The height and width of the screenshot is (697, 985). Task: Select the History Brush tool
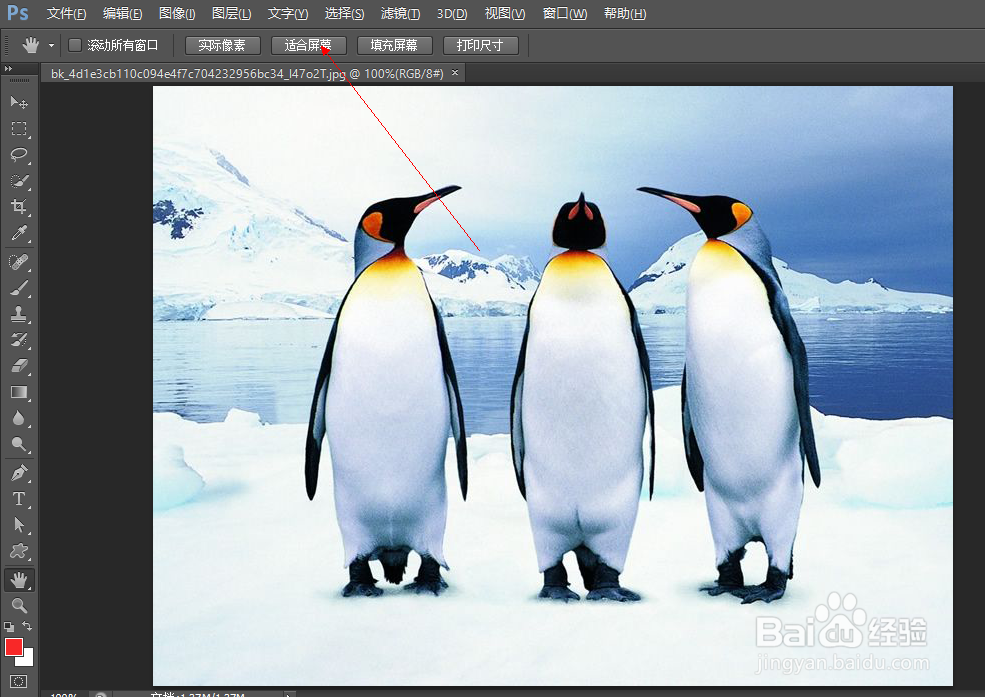click(19, 340)
